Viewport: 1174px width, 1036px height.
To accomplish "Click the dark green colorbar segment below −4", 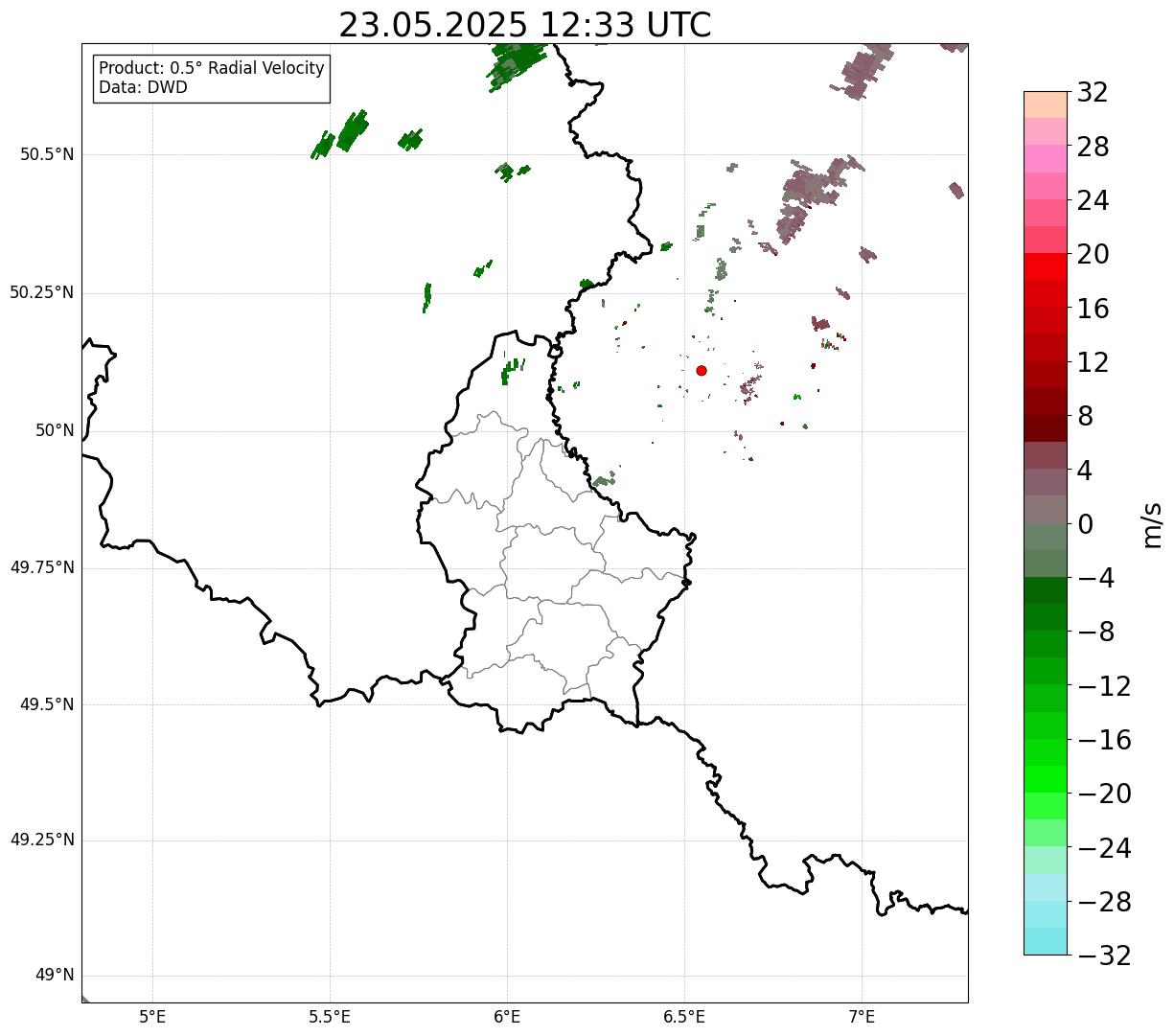I will [x=1046, y=590].
